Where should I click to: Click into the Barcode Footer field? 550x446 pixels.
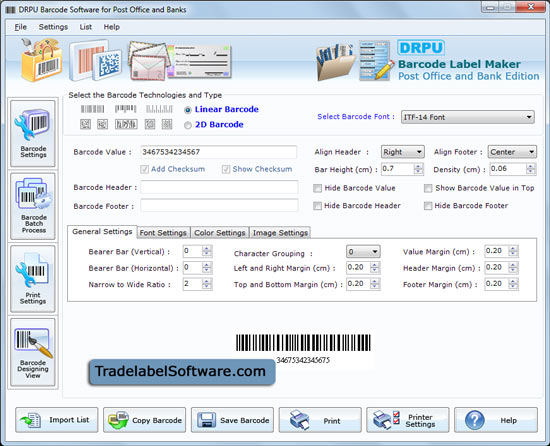219,205
